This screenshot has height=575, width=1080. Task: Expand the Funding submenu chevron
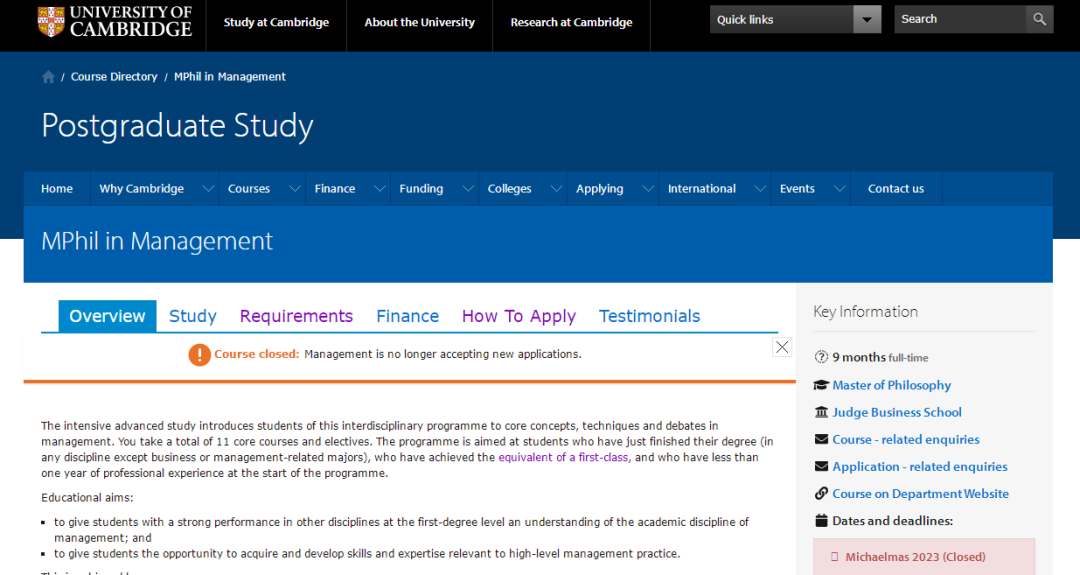468,189
